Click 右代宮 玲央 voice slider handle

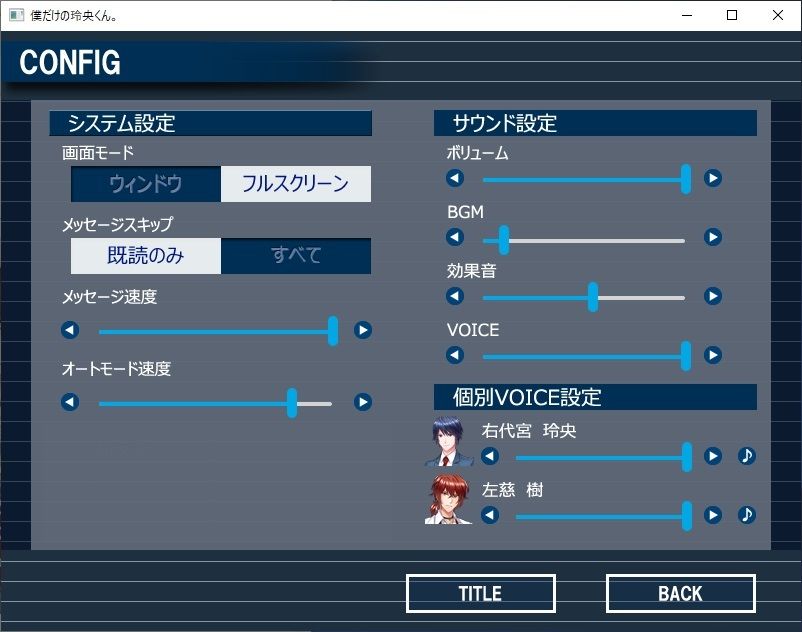pos(687,457)
